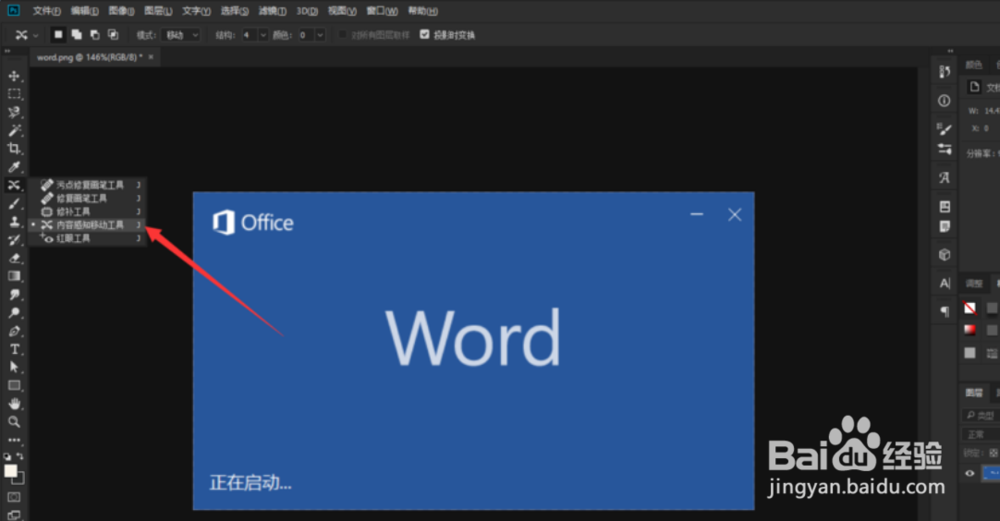The width and height of the screenshot is (1000, 521).
Task: Open the tool preset picker arrow
Action: pos(36,35)
